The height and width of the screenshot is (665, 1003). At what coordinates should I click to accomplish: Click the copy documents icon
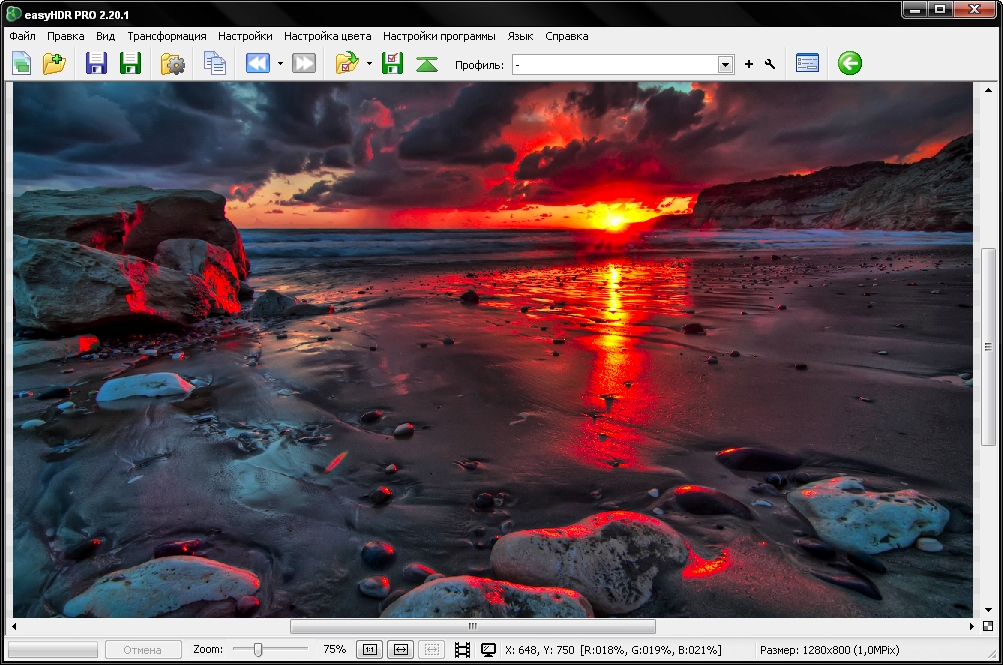click(215, 64)
